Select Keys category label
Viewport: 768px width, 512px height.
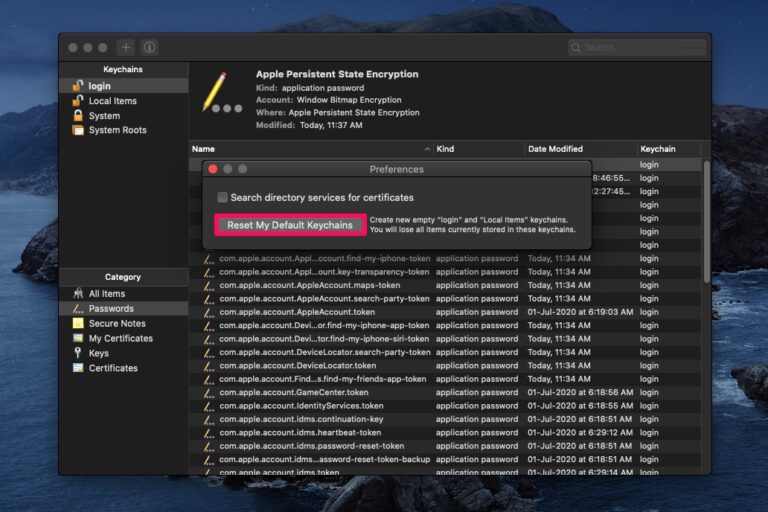point(98,353)
